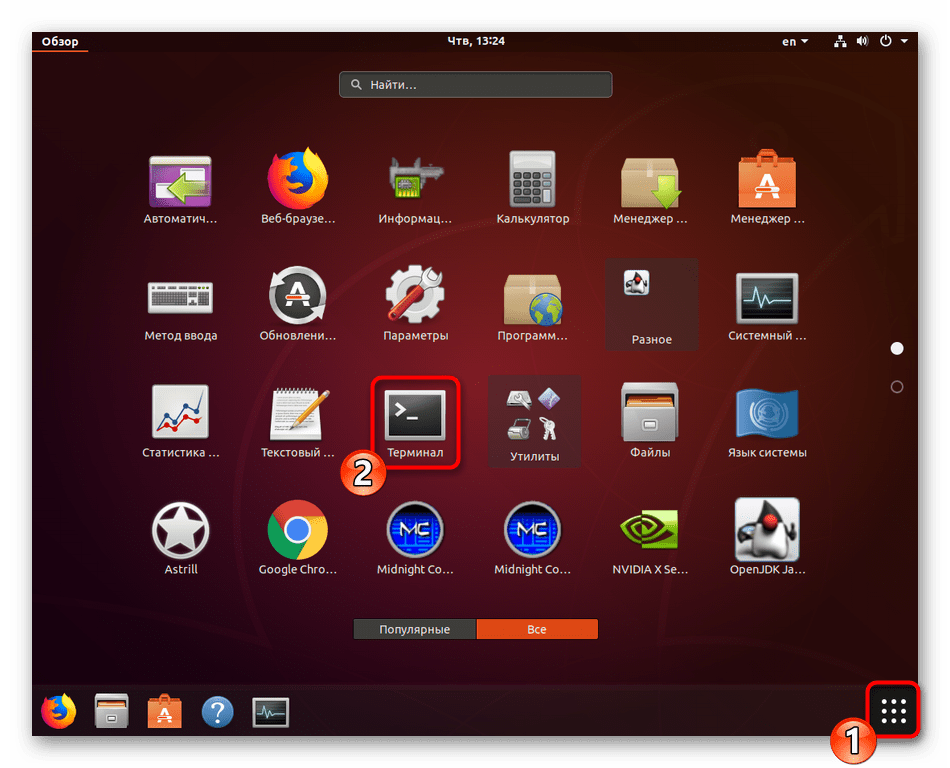Open the Терминал application
This screenshot has height=768, width=950.
[x=415, y=420]
